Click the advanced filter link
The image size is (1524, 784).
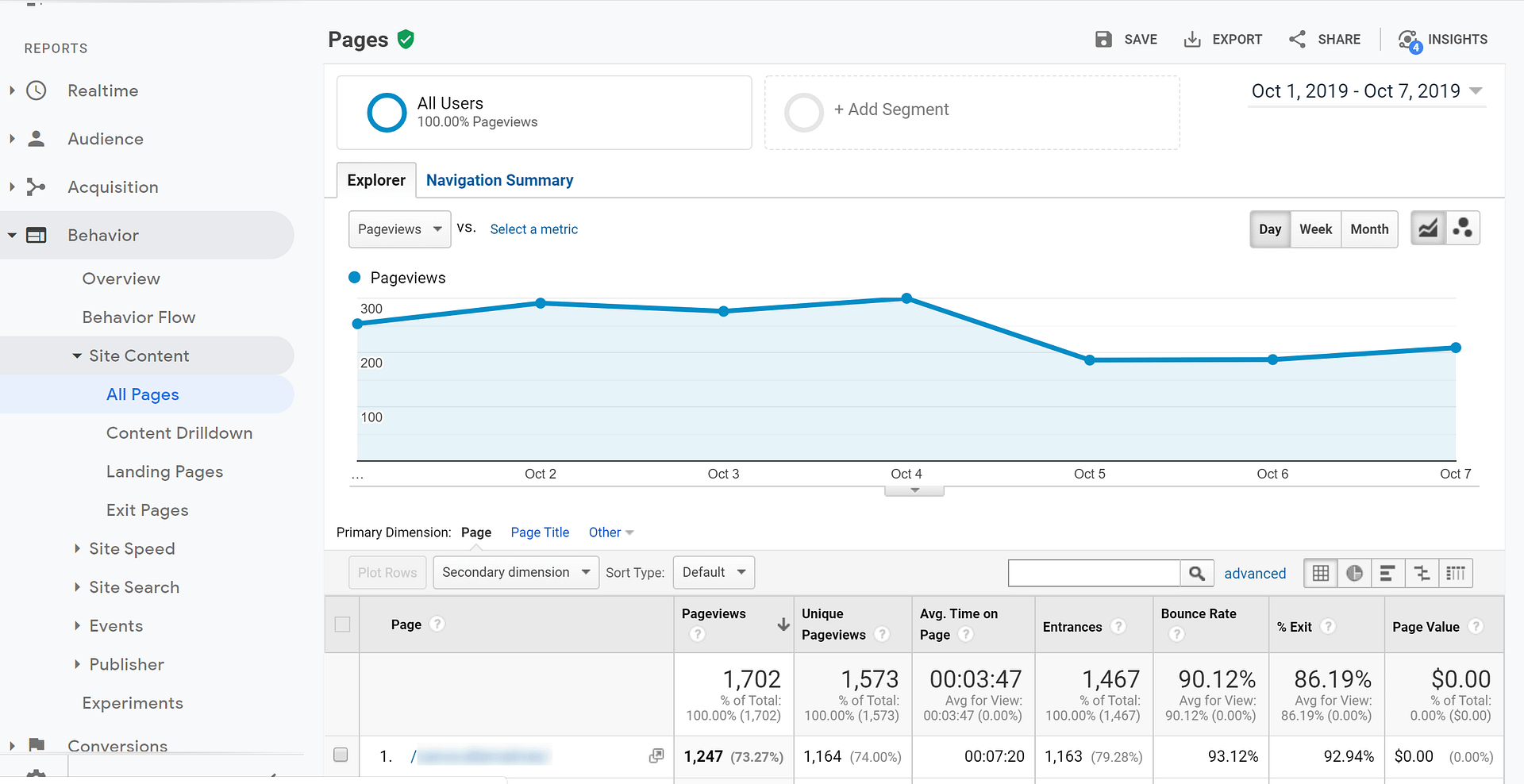point(1254,573)
